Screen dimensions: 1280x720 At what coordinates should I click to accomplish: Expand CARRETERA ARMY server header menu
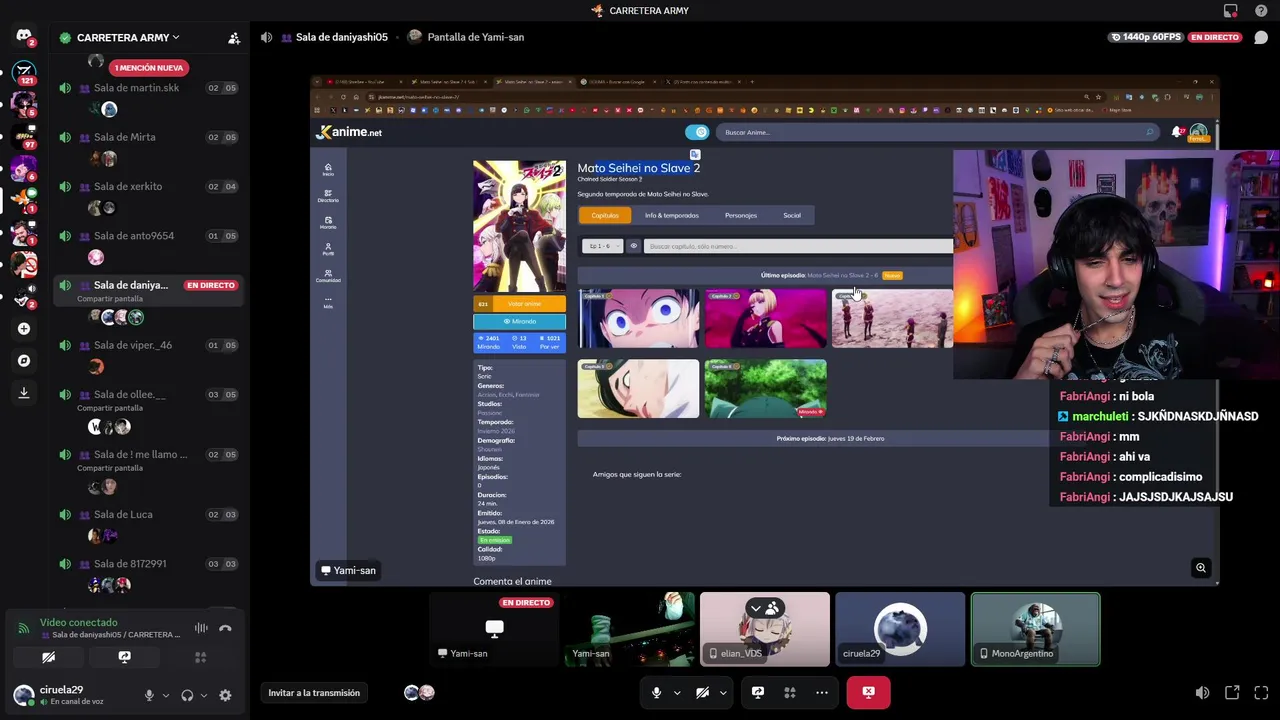pos(128,38)
